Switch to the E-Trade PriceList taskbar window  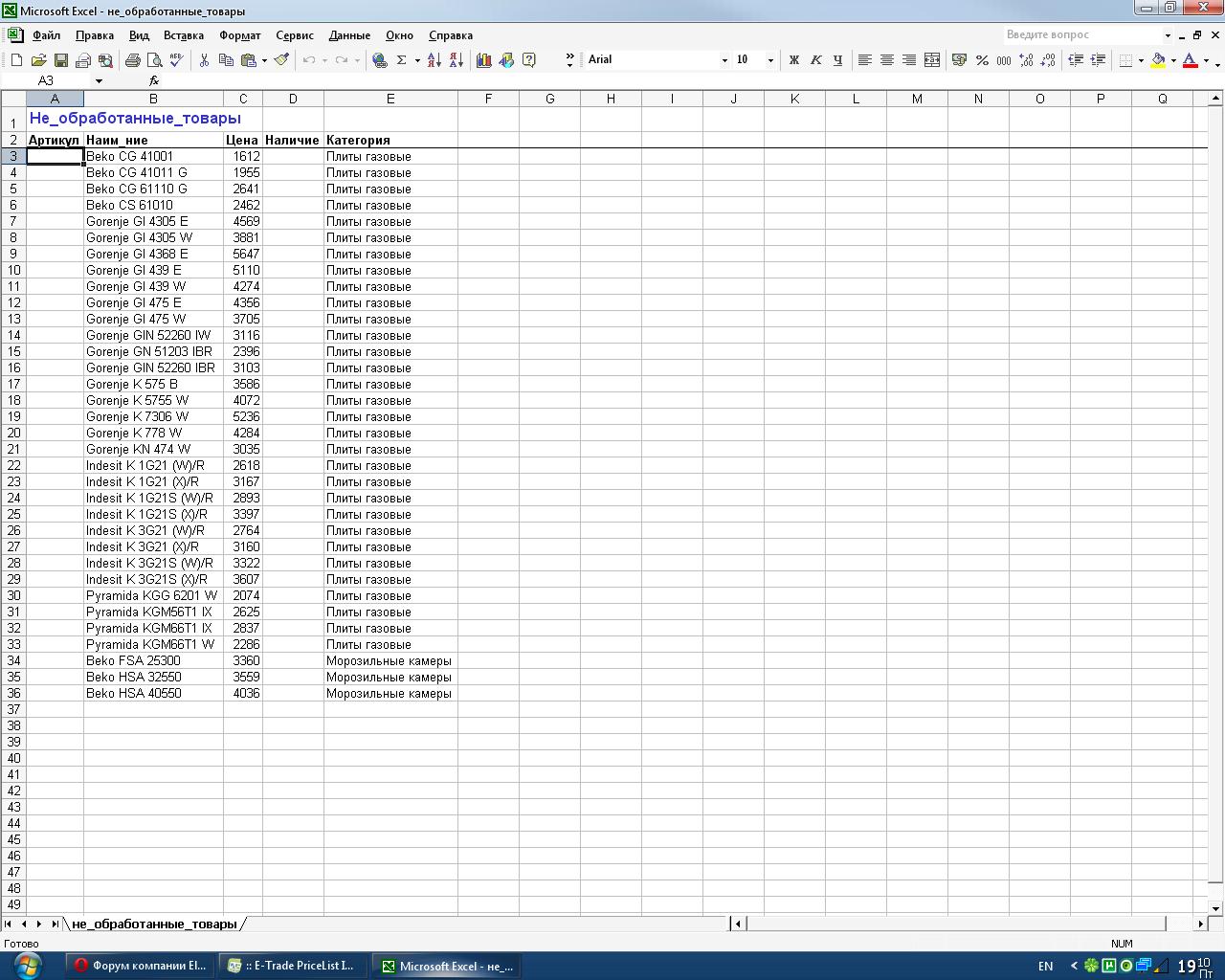coord(292,966)
